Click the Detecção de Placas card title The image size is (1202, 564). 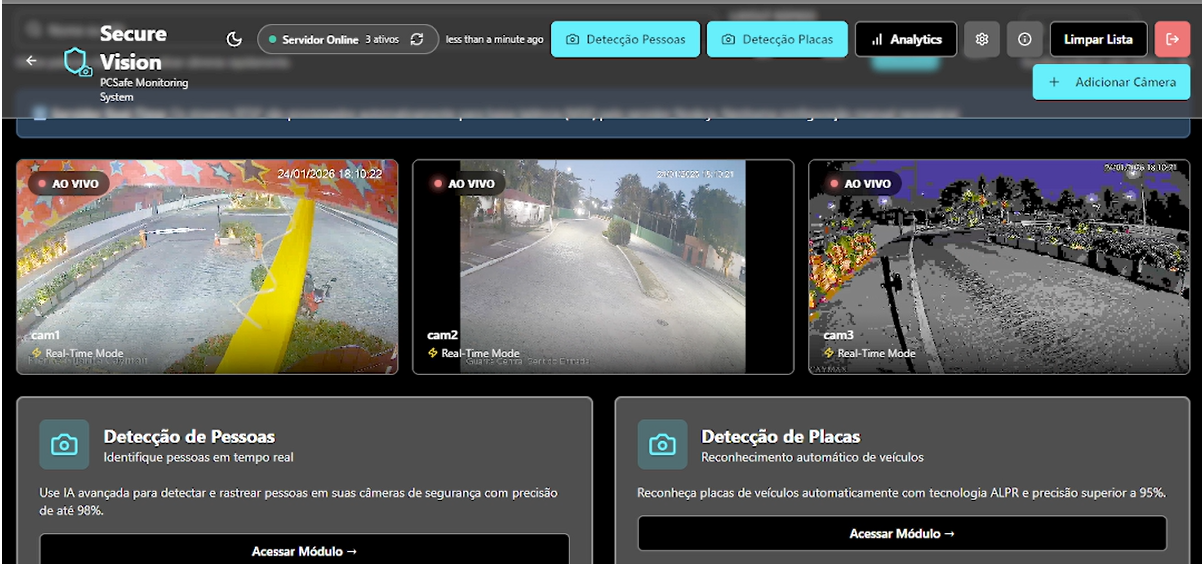tap(781, 436)
